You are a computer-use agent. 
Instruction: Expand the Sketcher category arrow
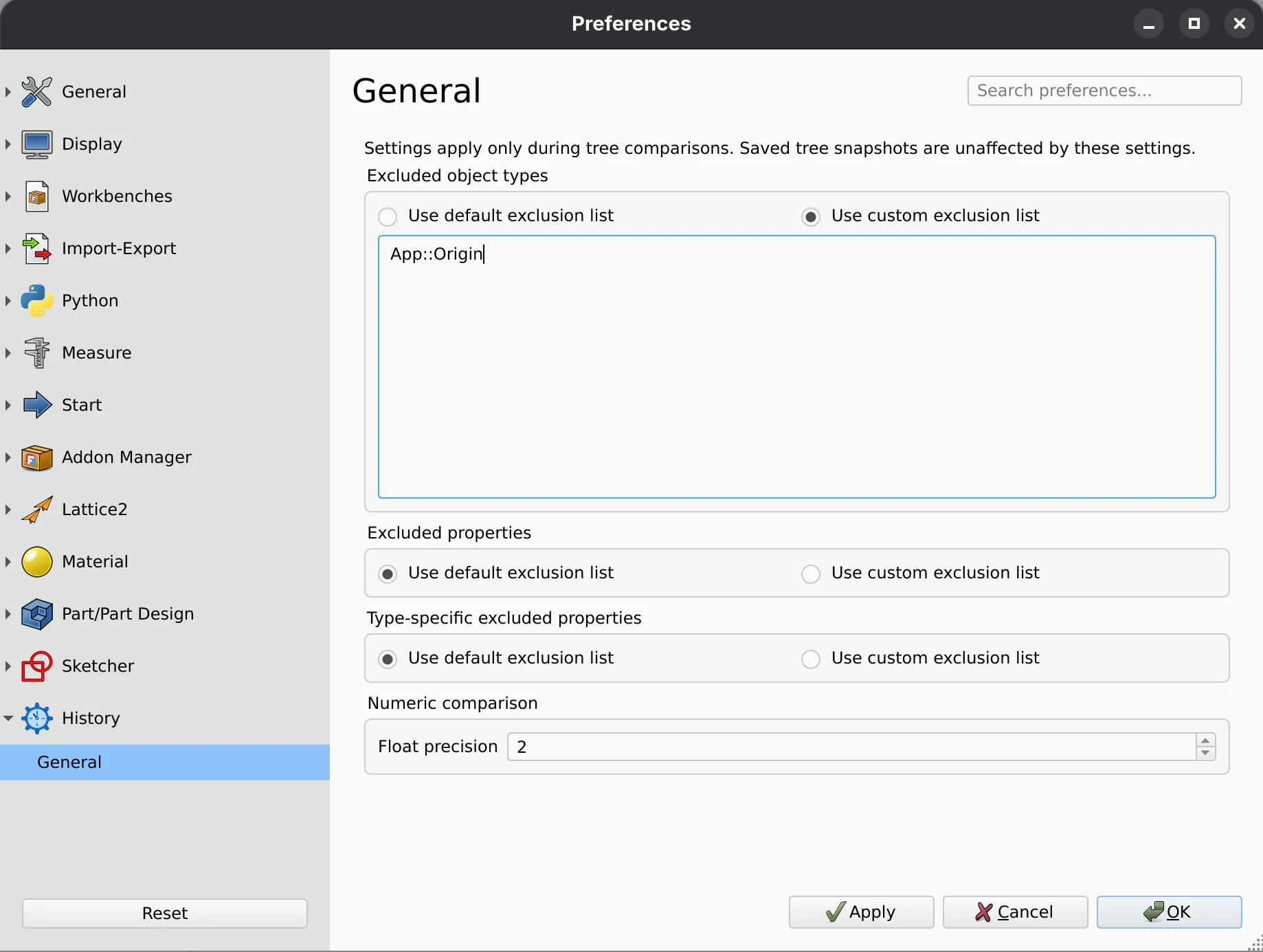(x=8, y=666)
